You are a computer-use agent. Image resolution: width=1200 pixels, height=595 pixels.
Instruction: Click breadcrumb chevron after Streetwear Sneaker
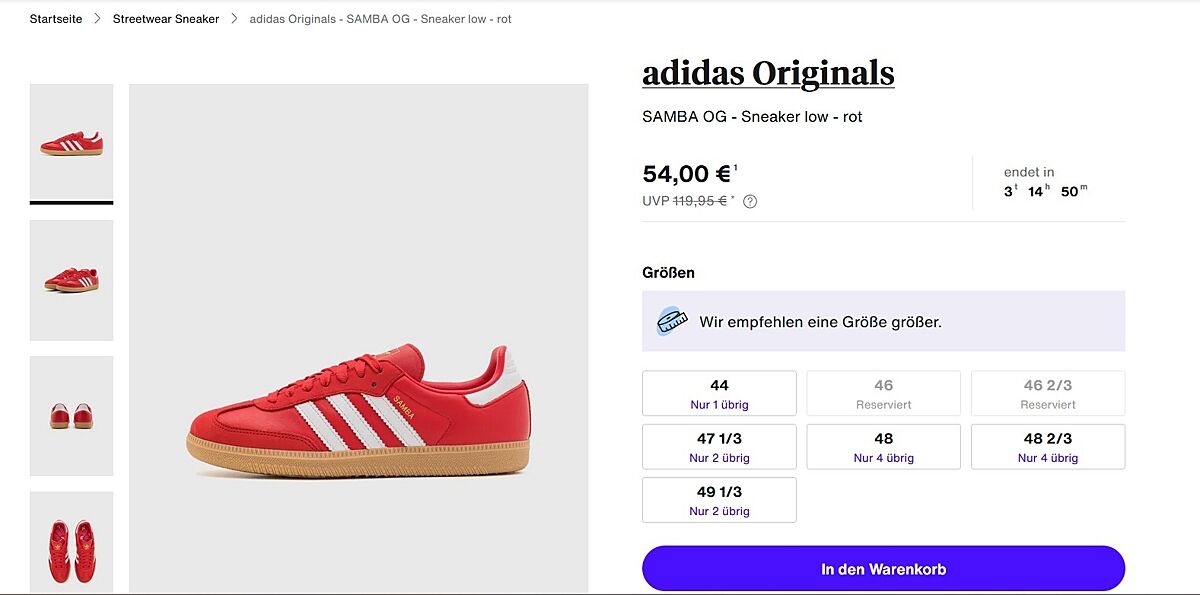[234, 19]
